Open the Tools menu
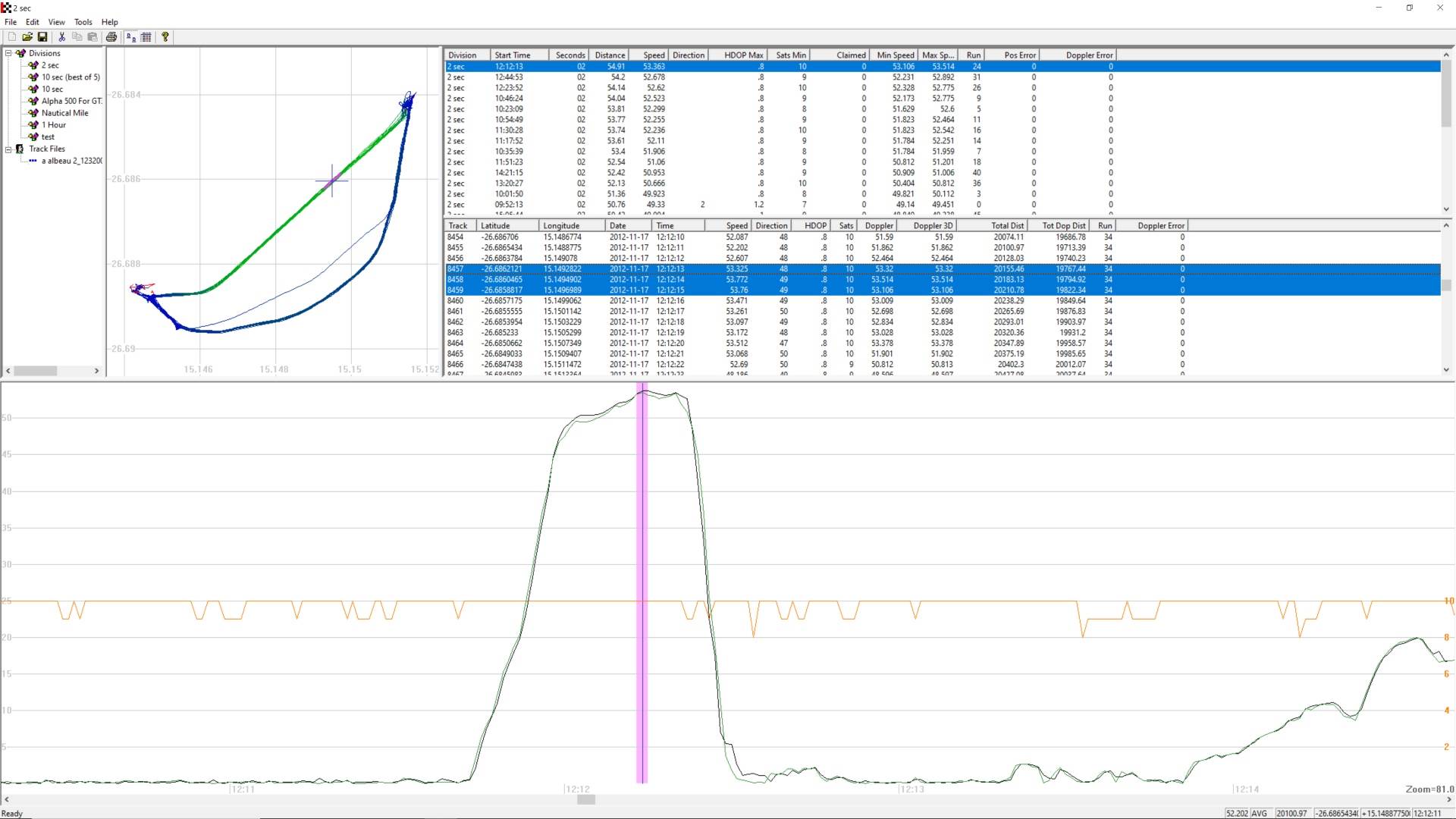 pyautogui.click(x=83, y=22)
